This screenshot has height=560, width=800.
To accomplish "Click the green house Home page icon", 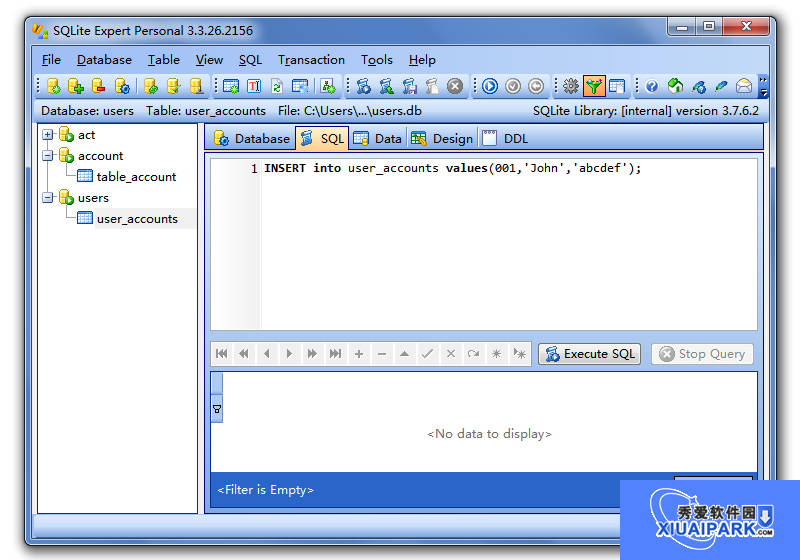I will pos(675,86).
